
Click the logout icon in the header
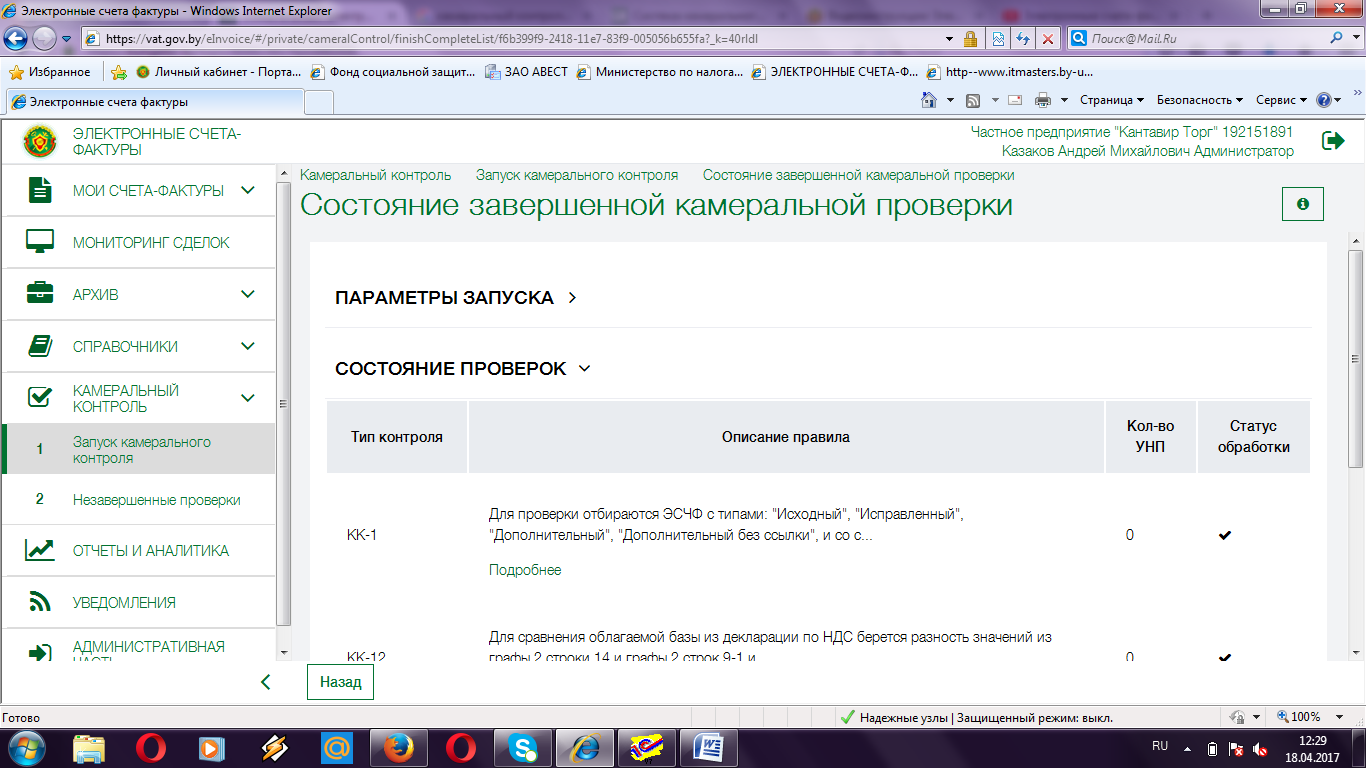click(1333, 141)
